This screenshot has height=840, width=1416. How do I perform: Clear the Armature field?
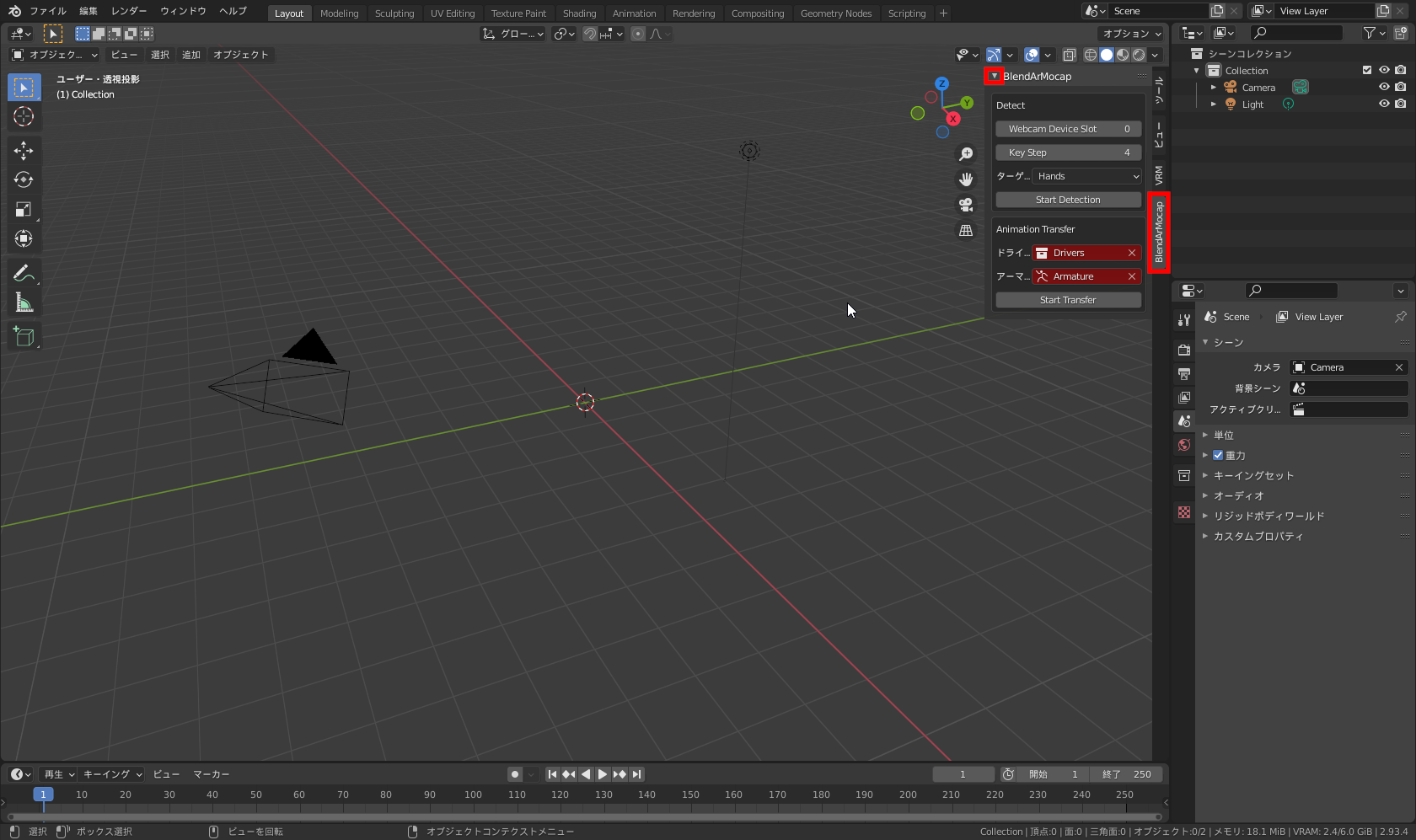[1132, 276]
